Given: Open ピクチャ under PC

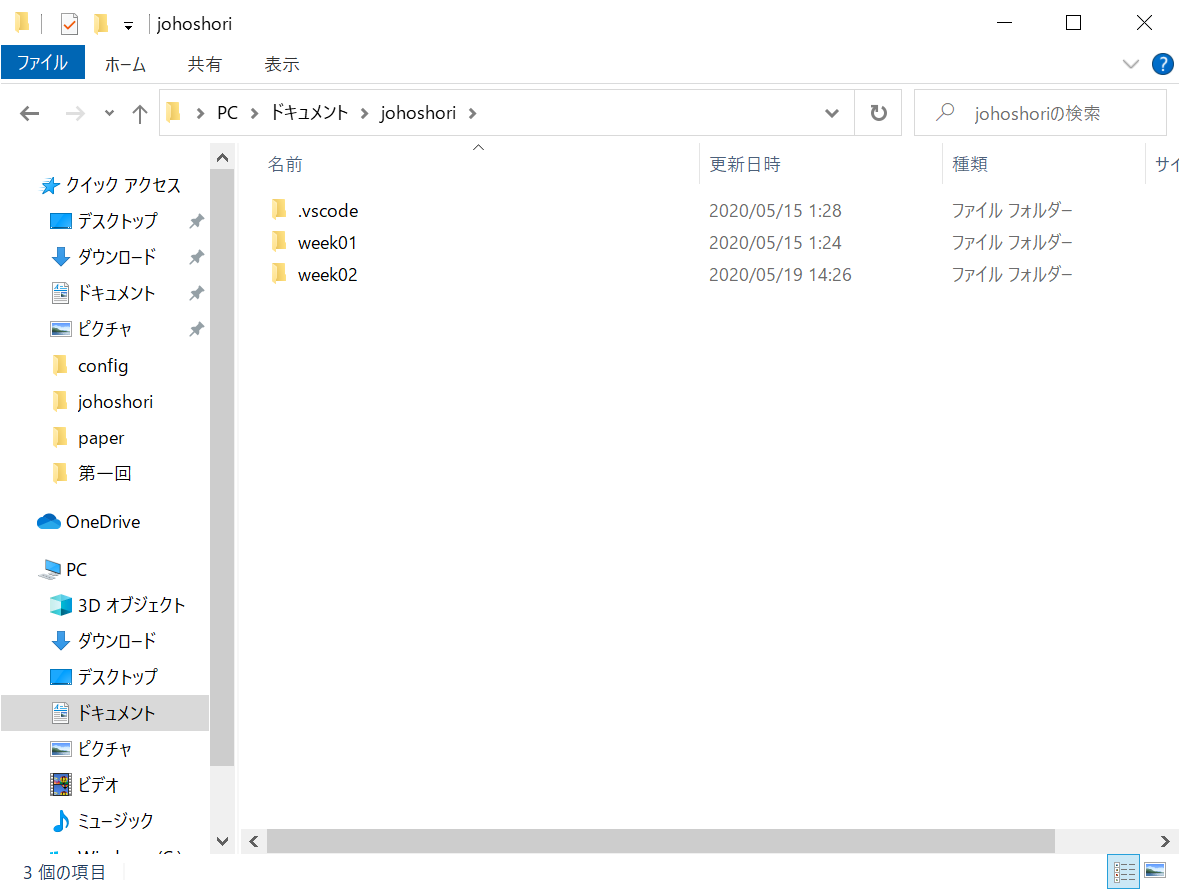Looking at the screenshot, I should [x=105, y=750].
